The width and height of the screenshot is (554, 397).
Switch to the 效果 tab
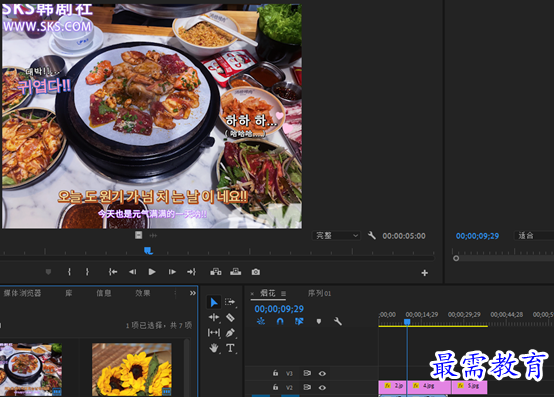tap(143, 293)
